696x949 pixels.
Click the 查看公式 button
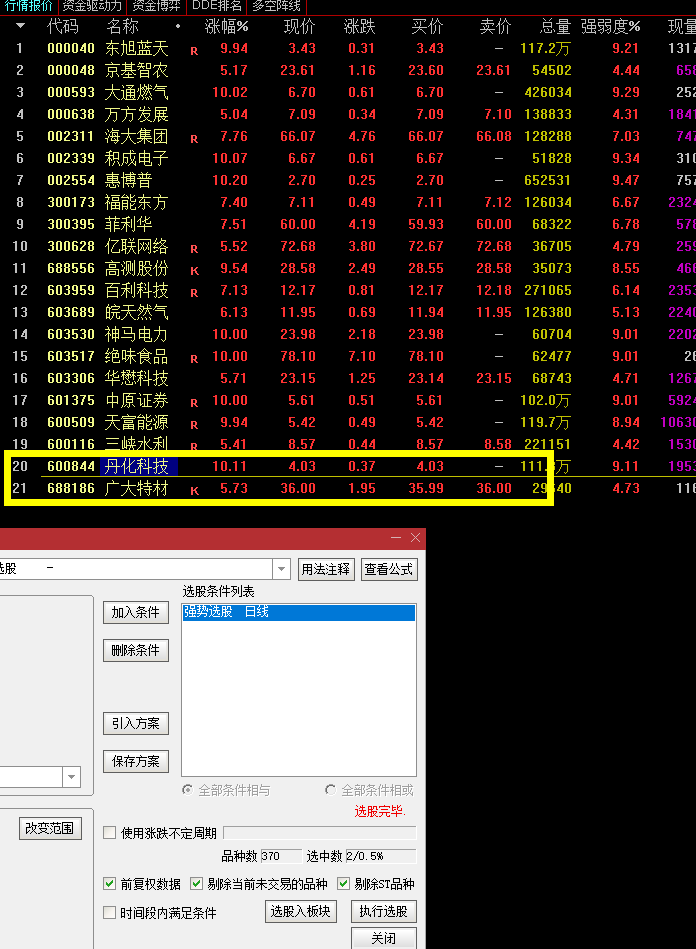tap(389, 570)
